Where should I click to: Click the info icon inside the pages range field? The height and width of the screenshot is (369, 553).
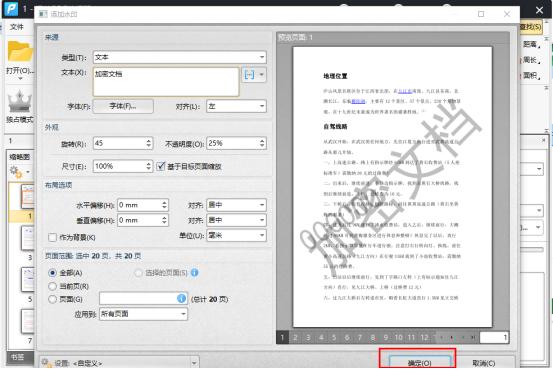click(181, 299)
